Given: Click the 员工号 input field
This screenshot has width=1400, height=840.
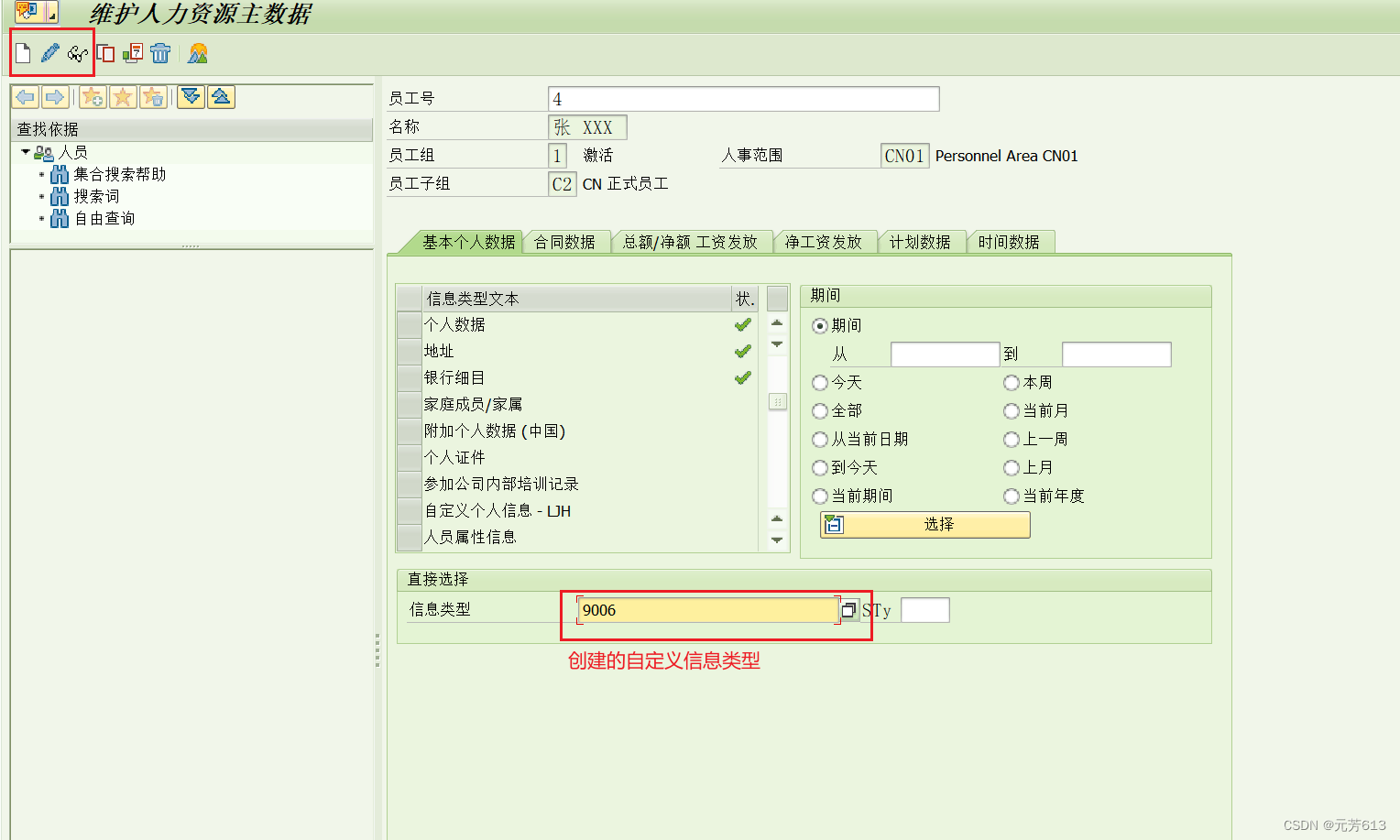Looking at the screenshot, I should [743, 99].
